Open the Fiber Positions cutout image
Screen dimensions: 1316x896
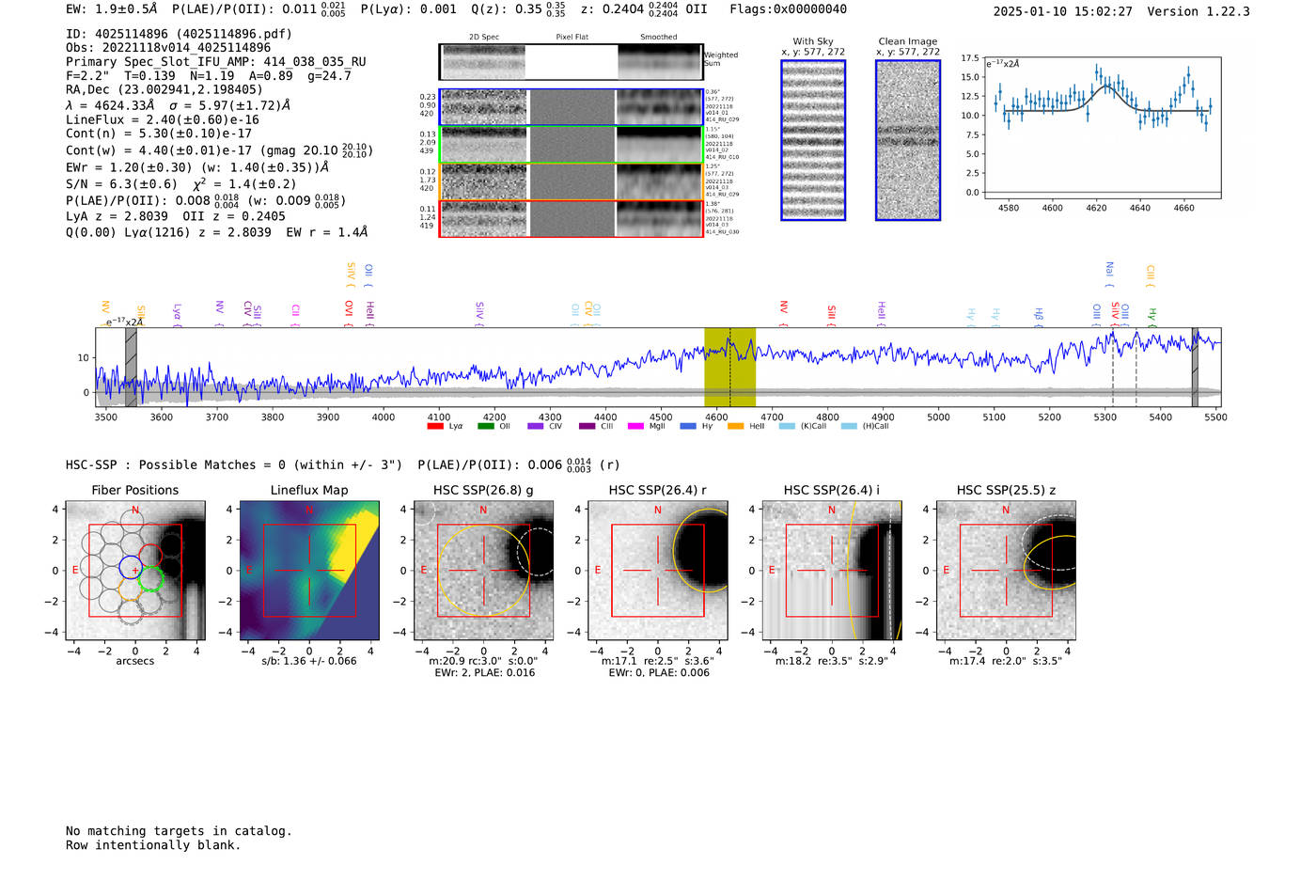[135, 570]
